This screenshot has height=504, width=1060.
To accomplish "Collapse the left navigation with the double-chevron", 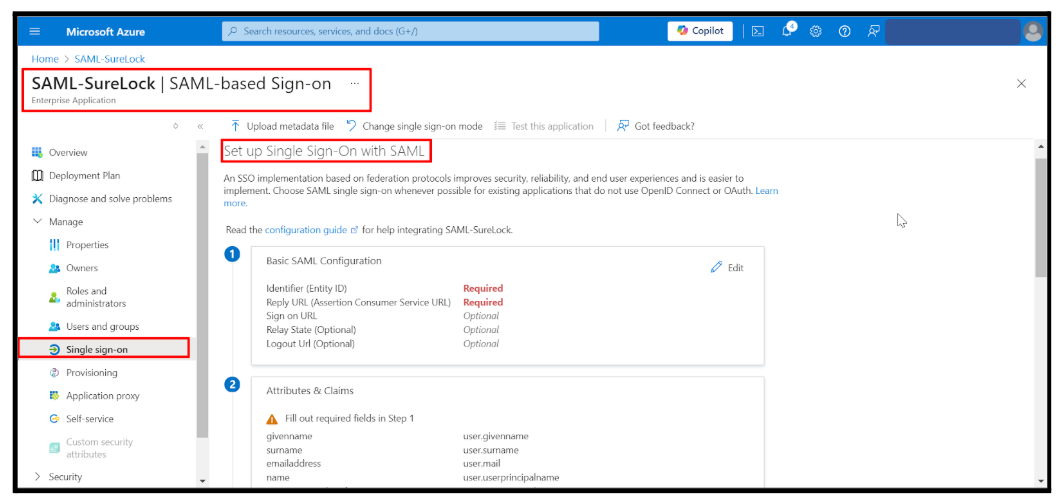I will pyautogui.click(x=200, y=126).
